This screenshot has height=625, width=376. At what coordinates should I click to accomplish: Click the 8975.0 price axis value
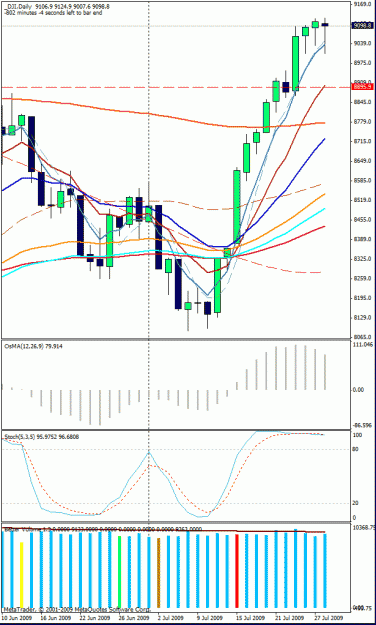click(363, 63)
